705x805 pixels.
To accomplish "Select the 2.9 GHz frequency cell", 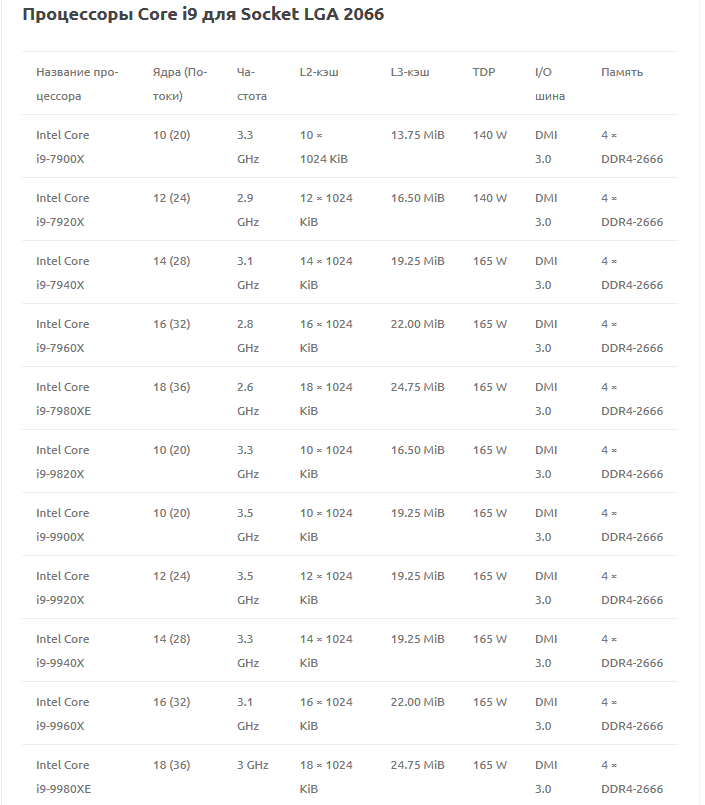I will tap(248, 210).
